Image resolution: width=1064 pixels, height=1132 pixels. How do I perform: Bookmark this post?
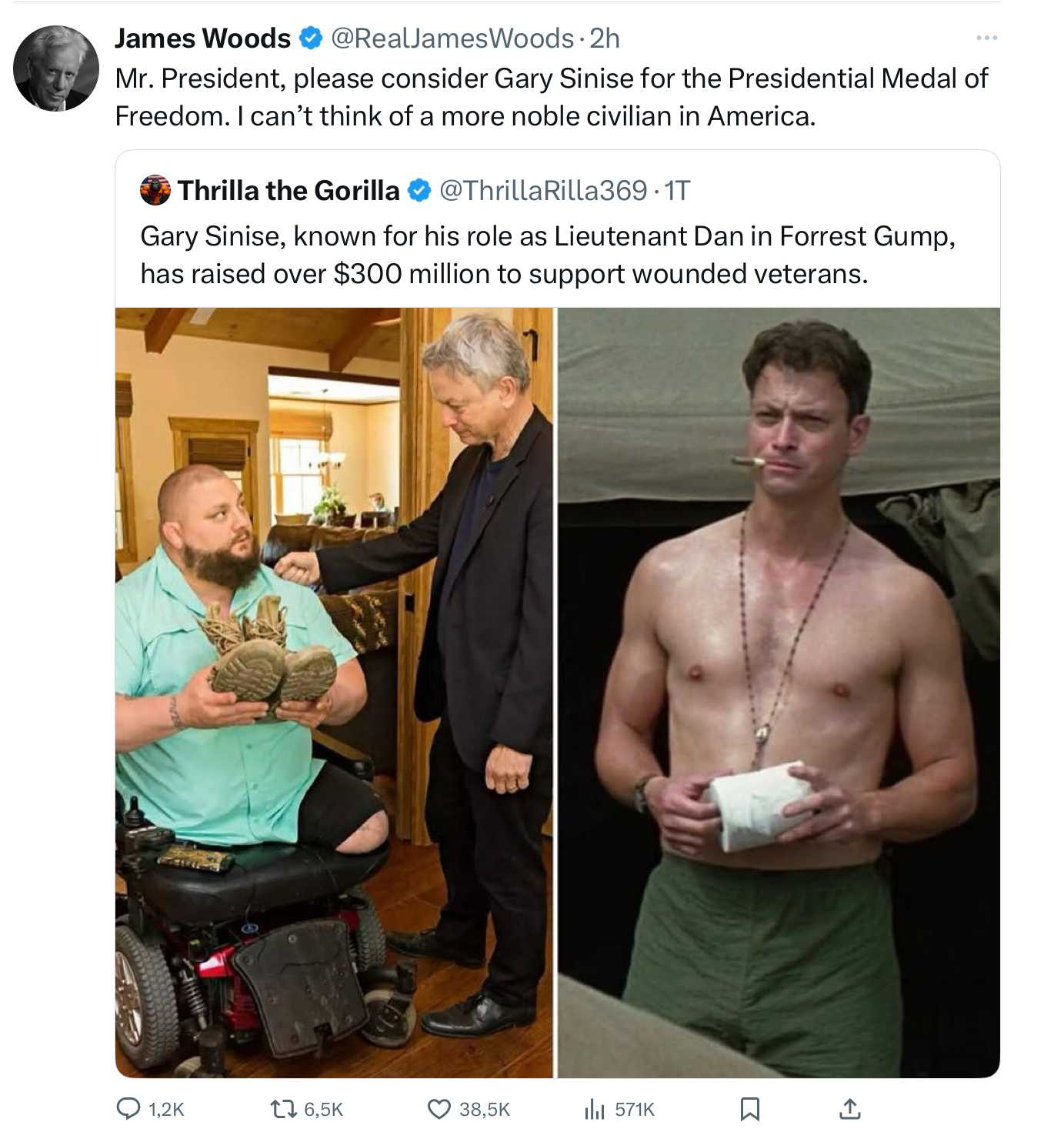pyautogui.click(x=750, y=1108)
